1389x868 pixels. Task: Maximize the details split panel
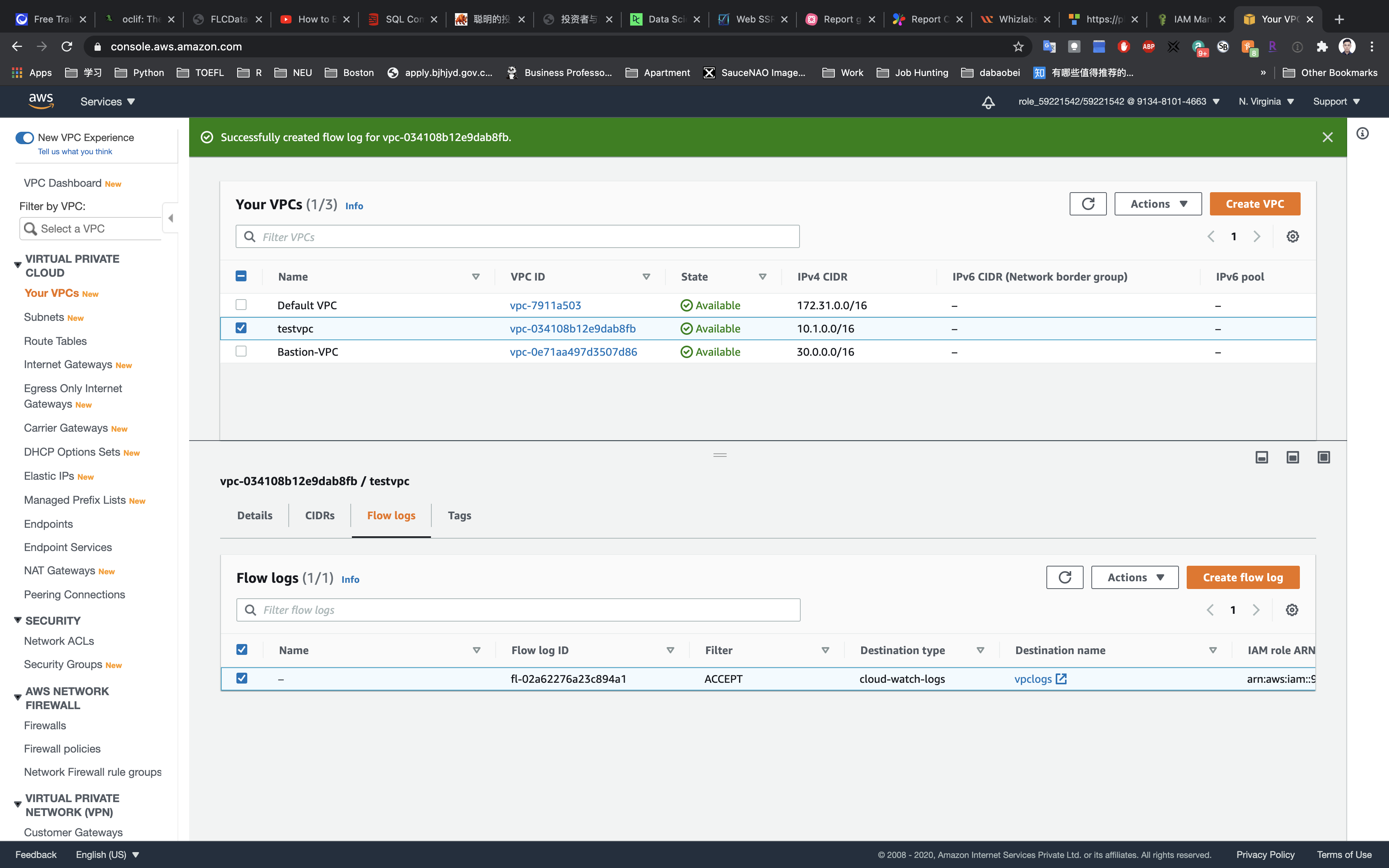[x=1324, y=457]
